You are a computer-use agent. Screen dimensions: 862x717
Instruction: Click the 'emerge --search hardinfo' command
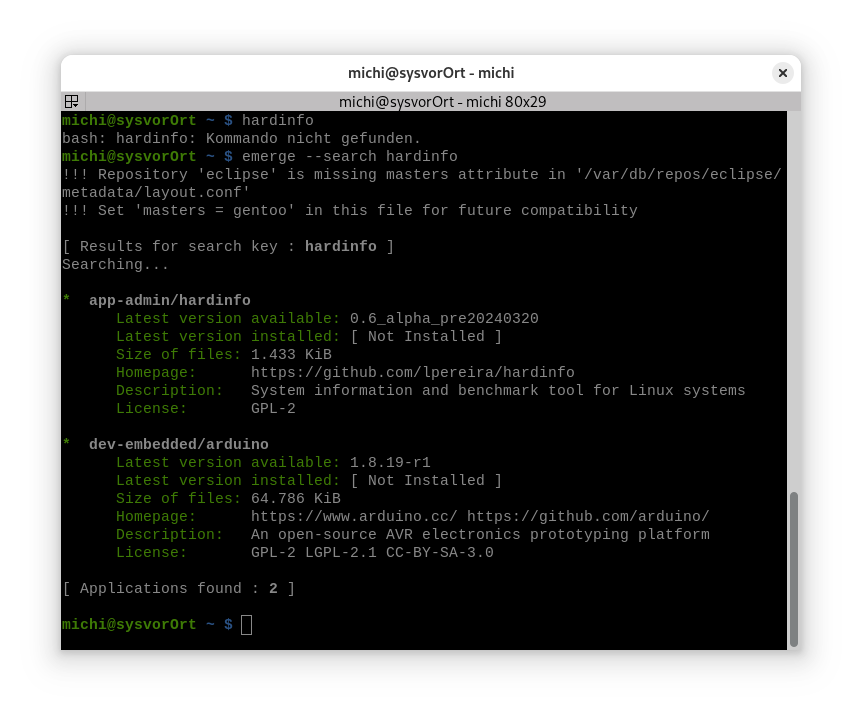pos(350,157)
